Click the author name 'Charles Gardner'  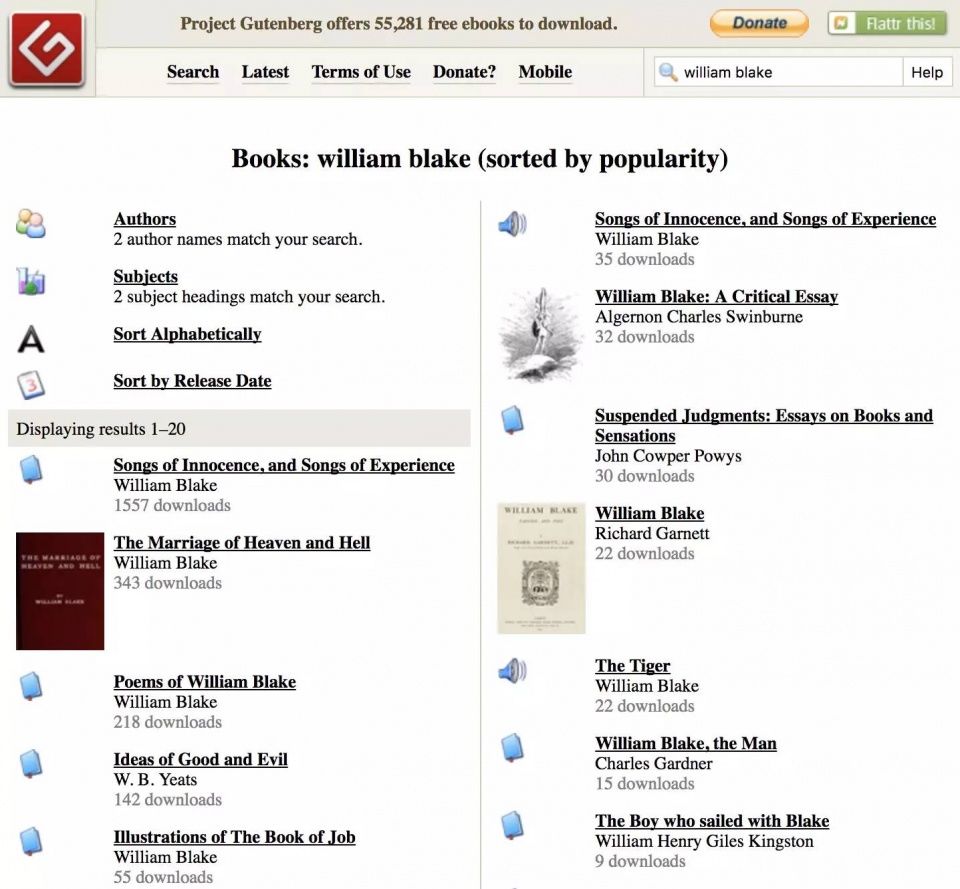(x=654, y=763)
